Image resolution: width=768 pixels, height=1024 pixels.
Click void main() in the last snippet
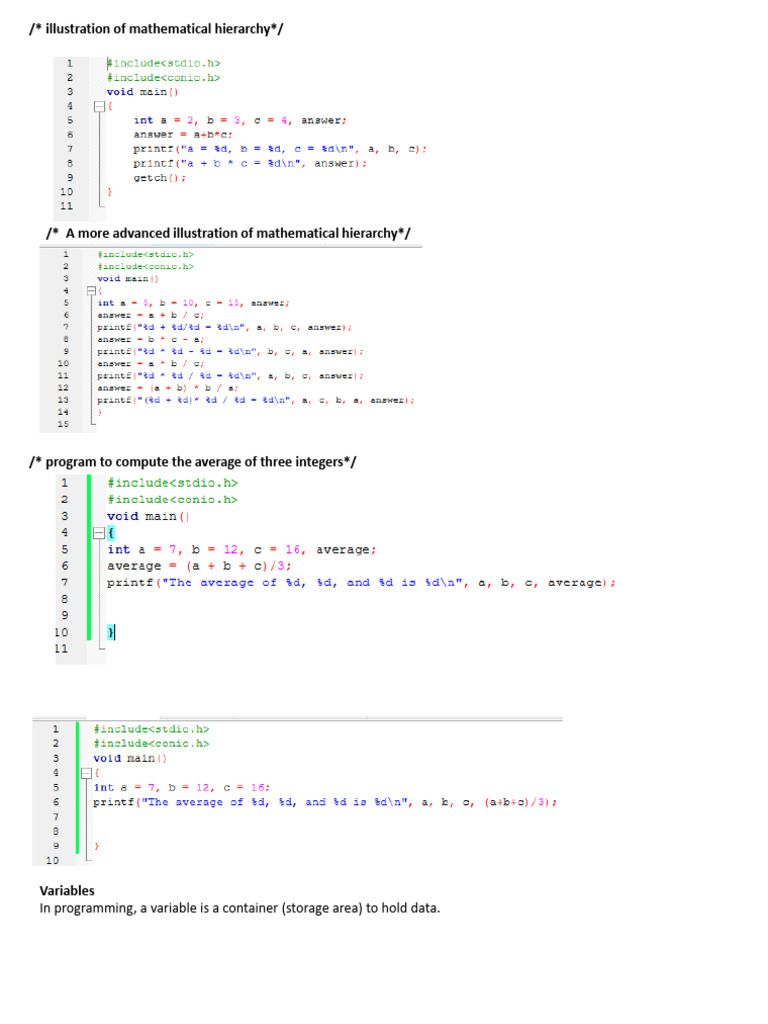(x=130, y=758)
